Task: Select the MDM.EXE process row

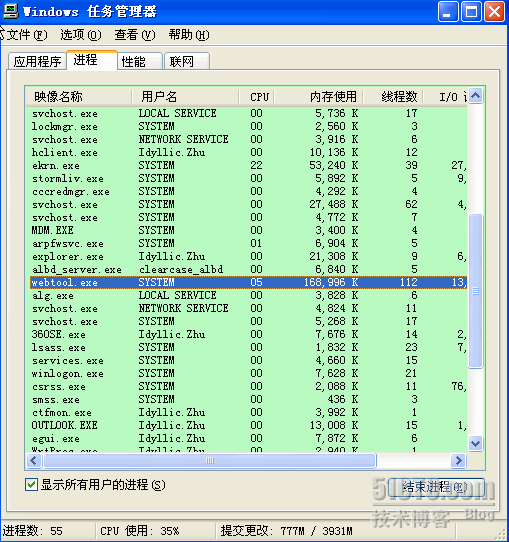Action: (248, 231)
